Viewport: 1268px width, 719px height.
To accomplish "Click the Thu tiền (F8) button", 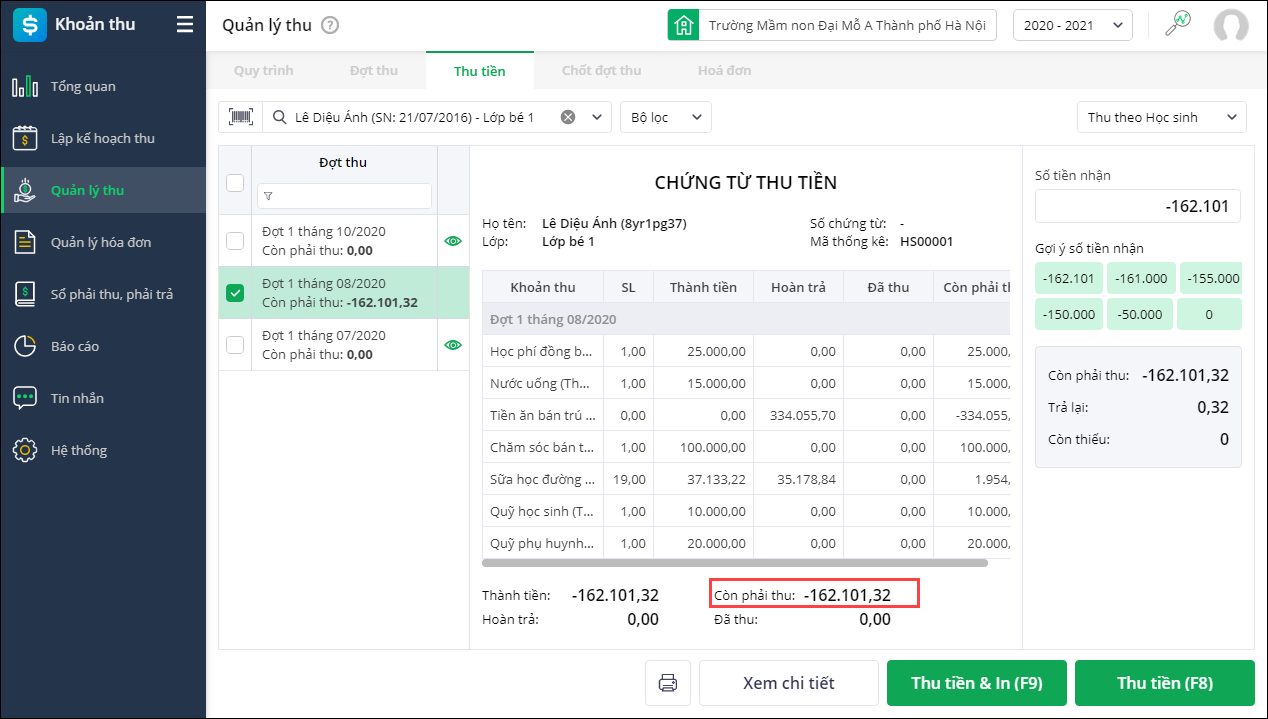I will [x=1164, y=683].
